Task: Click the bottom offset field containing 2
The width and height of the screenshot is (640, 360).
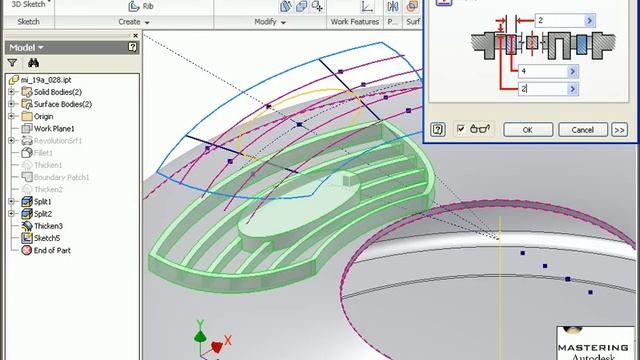Action: click(x=542, y=89)
